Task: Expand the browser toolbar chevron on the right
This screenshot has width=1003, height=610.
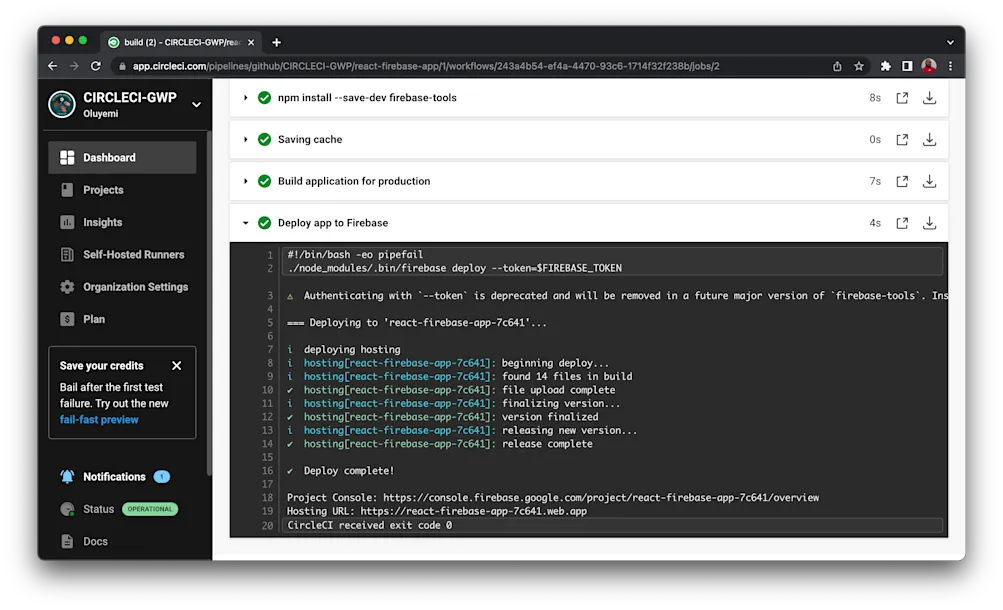Action: [x=948, y=42]
